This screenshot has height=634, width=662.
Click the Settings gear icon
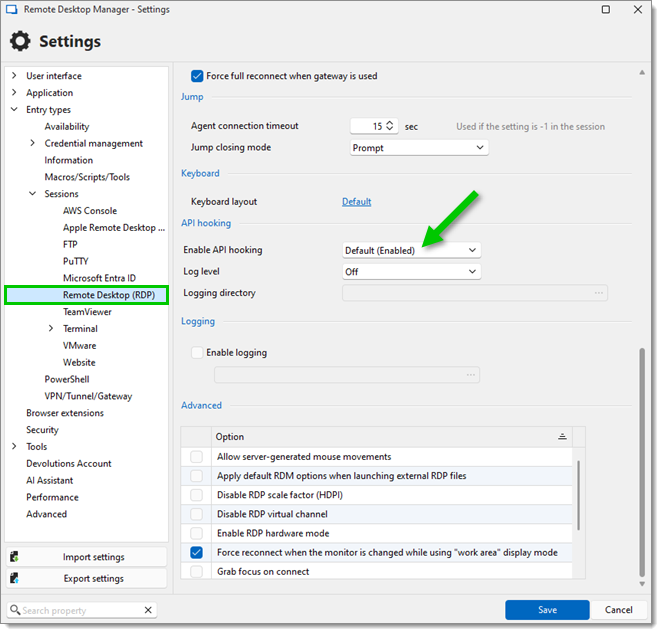click(21, 41)
